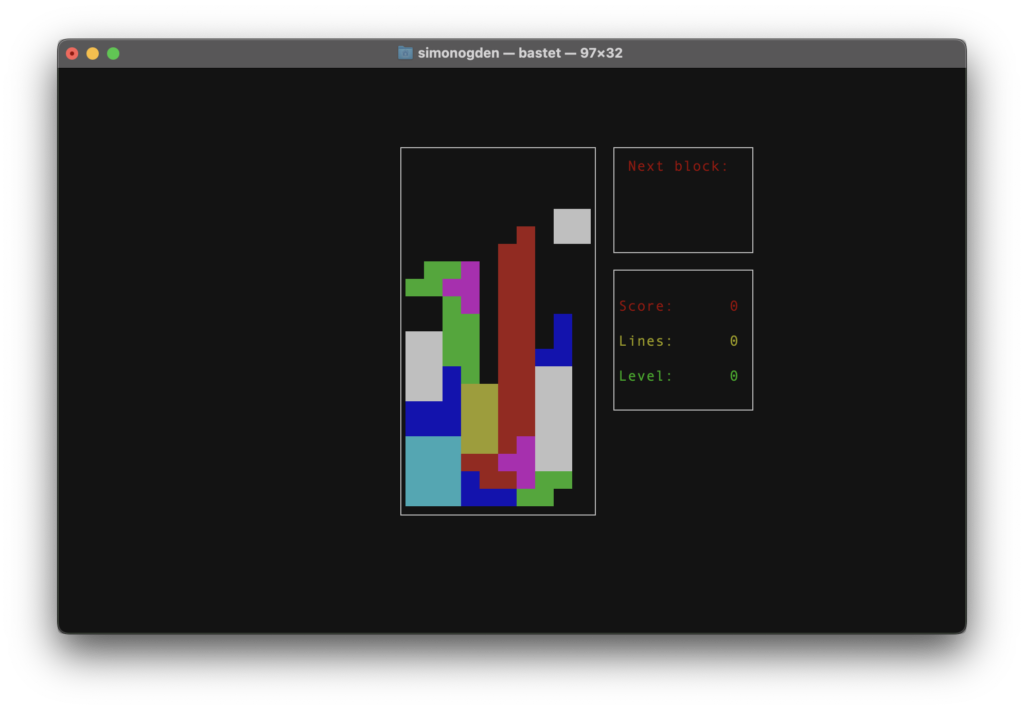Click the green fullscreen window button

tap(113, 54)
